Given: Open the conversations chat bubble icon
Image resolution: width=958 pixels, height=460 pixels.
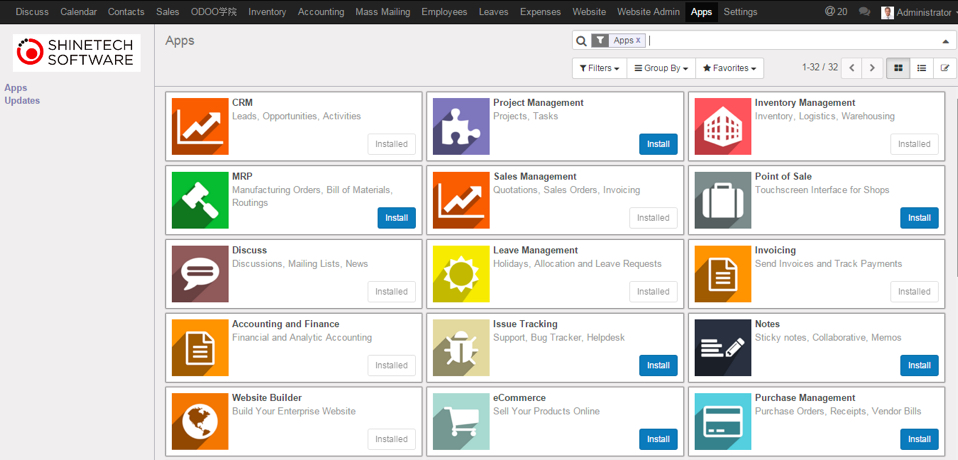Looking at the screenshot, I should [x=864, y=12].
